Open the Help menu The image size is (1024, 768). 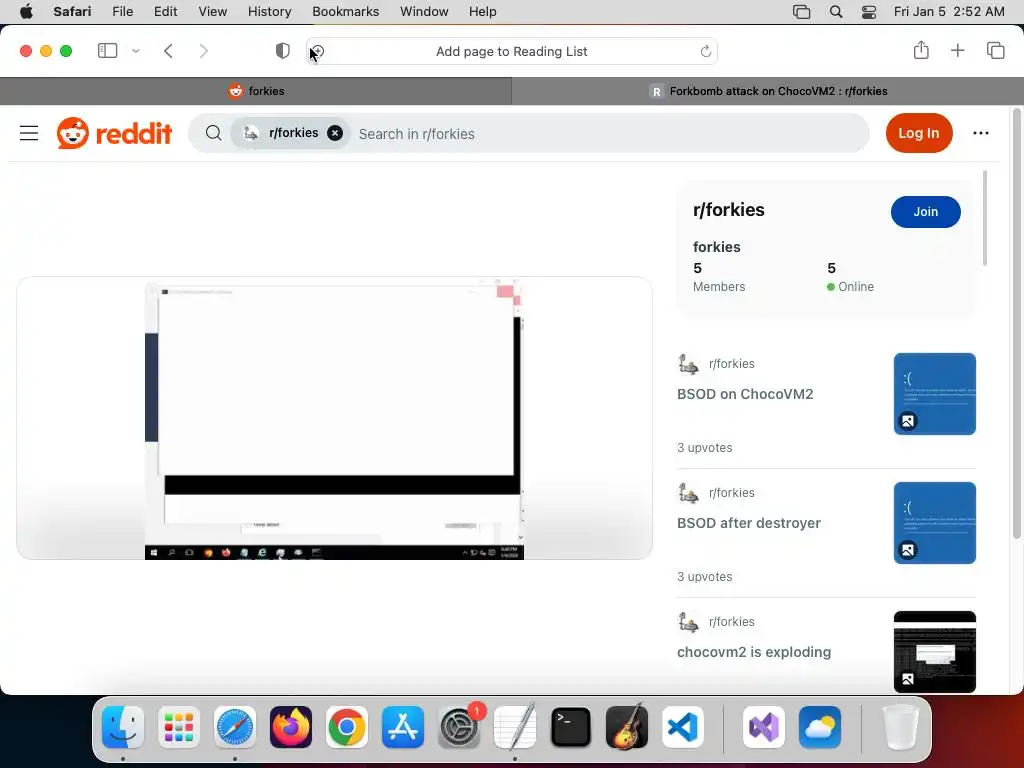pos(483,12)
